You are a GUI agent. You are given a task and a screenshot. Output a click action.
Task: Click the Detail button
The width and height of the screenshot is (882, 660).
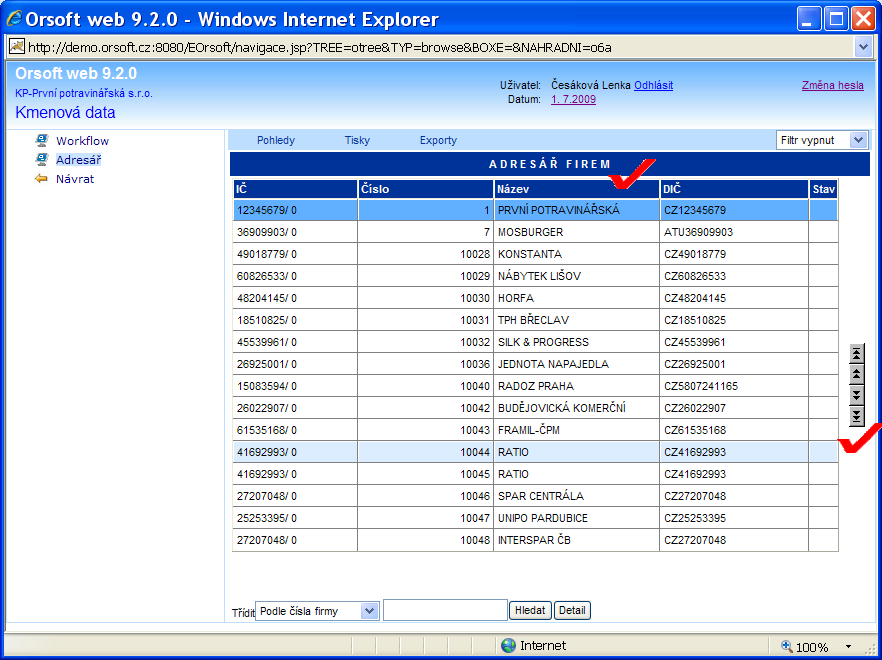[572, 610]
